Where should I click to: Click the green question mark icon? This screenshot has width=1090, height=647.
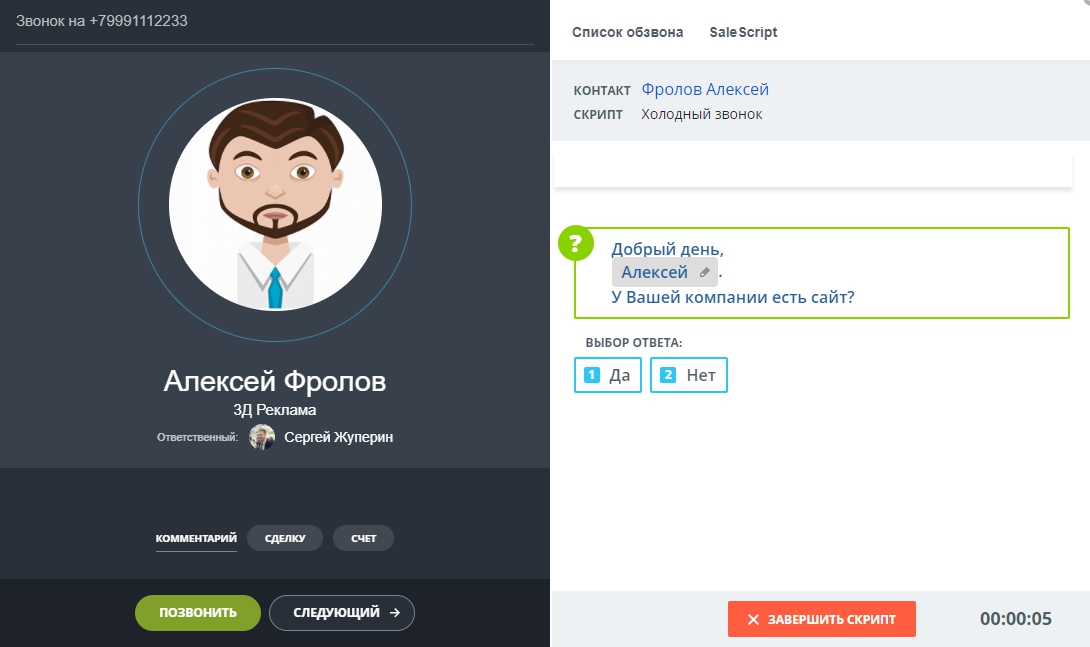point(576,243)
